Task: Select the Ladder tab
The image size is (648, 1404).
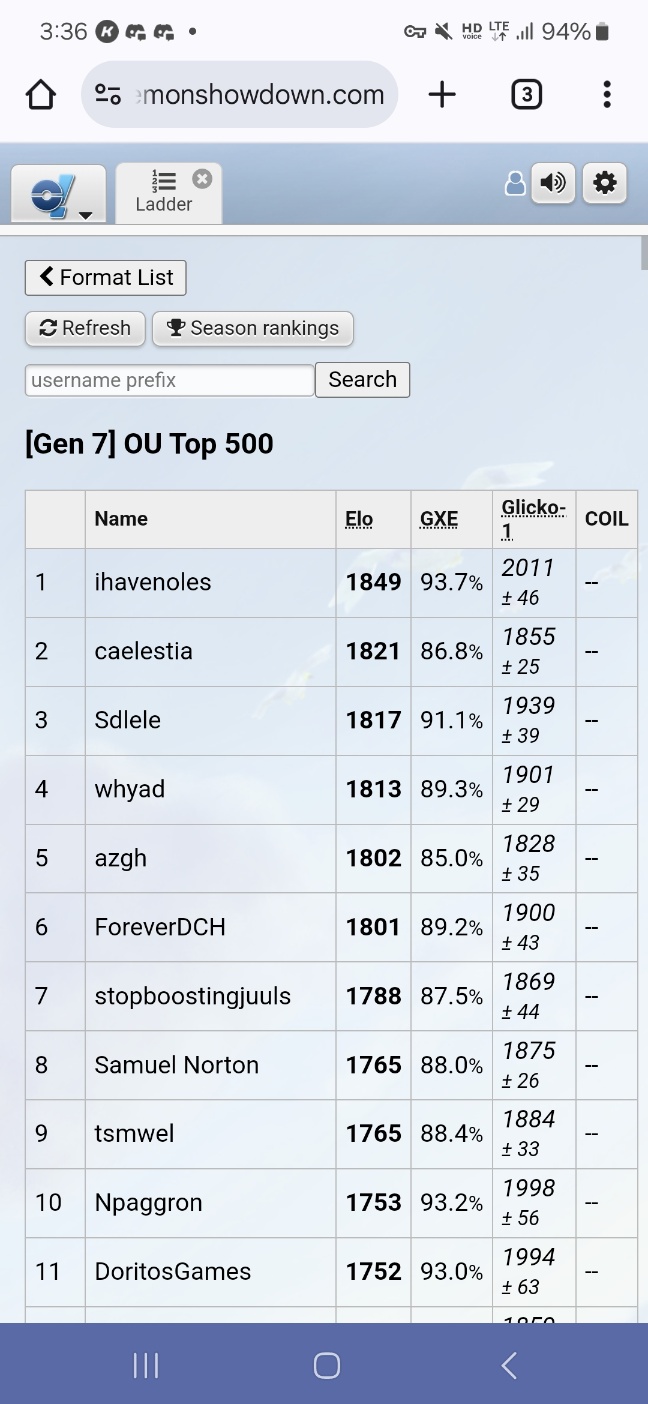Action: [x=164, y=194]
